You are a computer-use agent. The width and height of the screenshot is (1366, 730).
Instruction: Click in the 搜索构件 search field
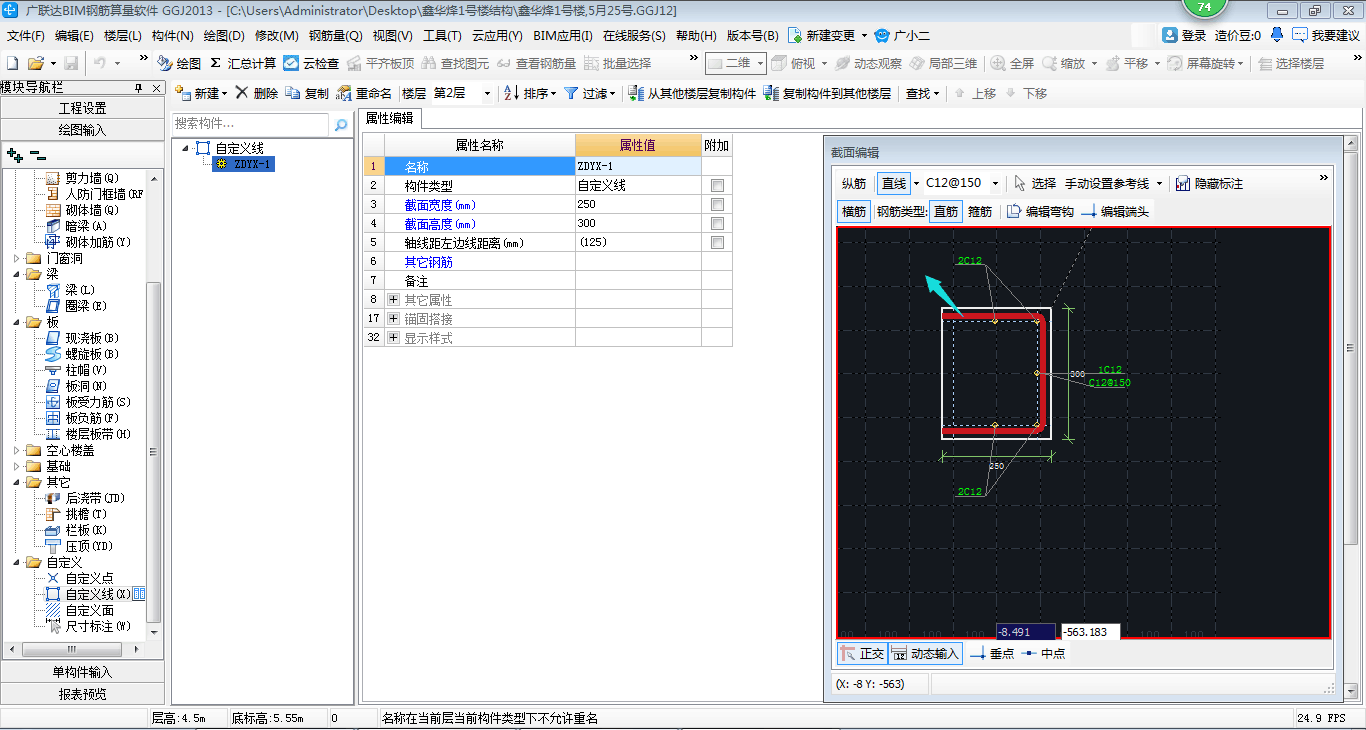250,124
